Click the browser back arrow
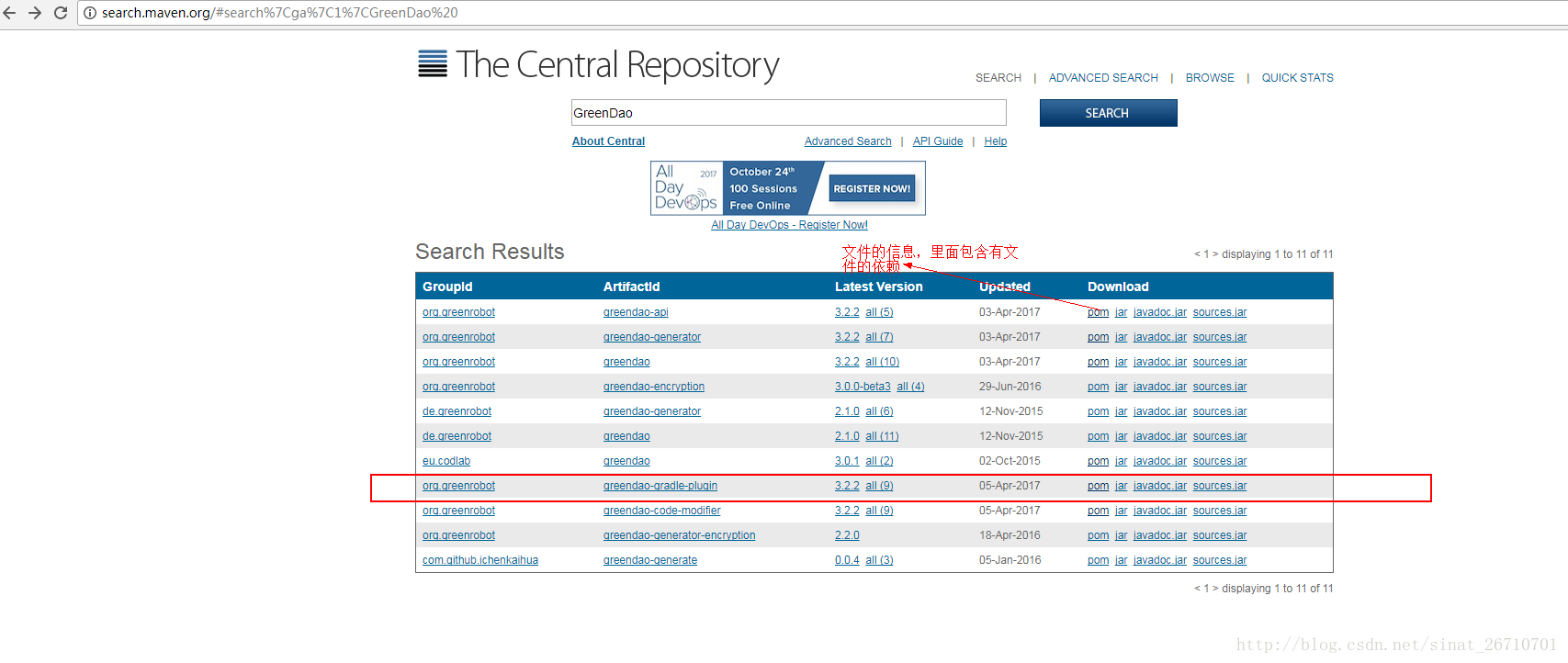Image resolution: width=1568 pixels, height=663 pixels. tap(10, 13)
